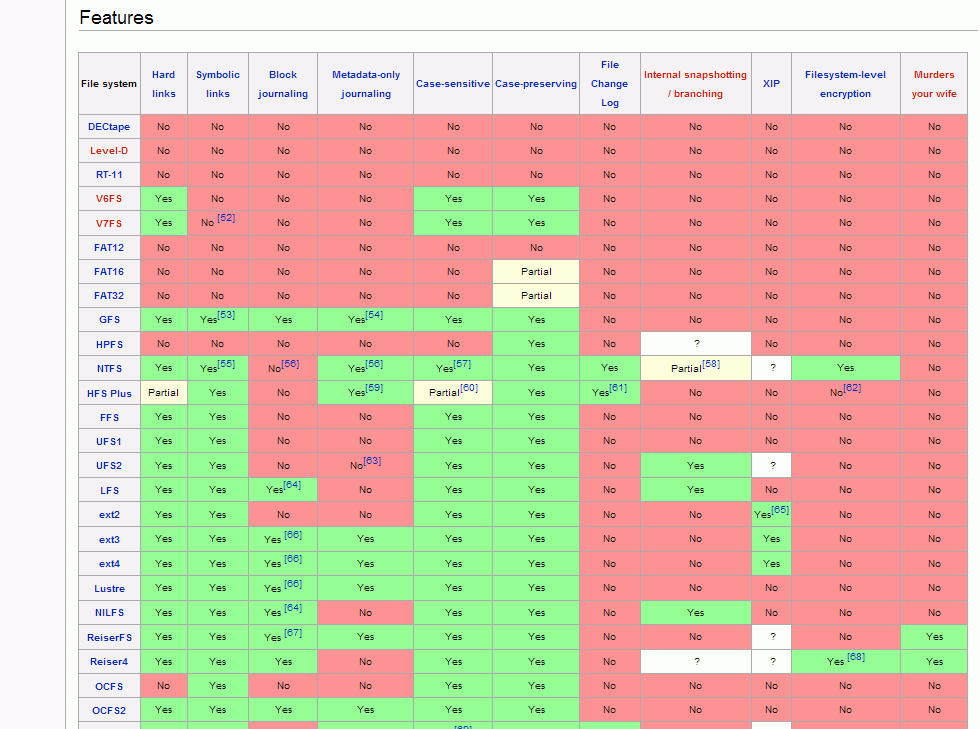This screenshot has height=729, width=980.
Task: Open footnote [65] in ext2 XIP cell
Action: point(780,510)
